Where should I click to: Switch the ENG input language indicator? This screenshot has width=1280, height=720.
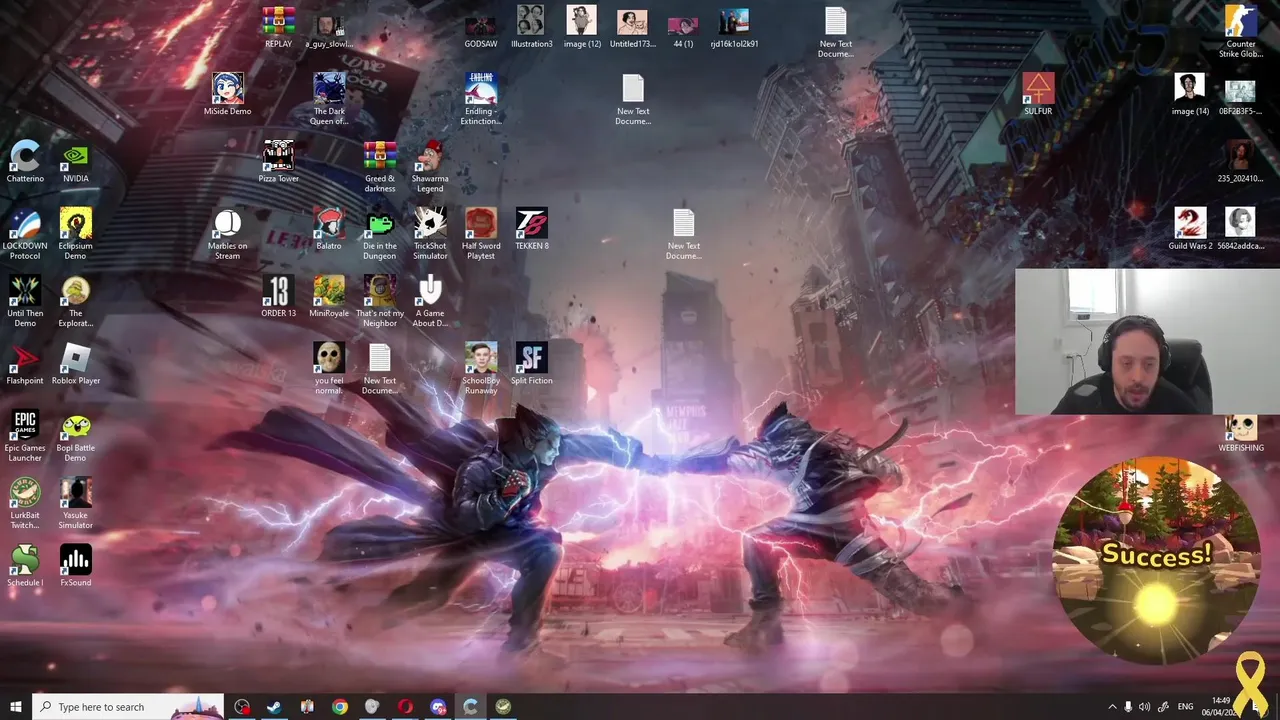tap(1185, 707)
